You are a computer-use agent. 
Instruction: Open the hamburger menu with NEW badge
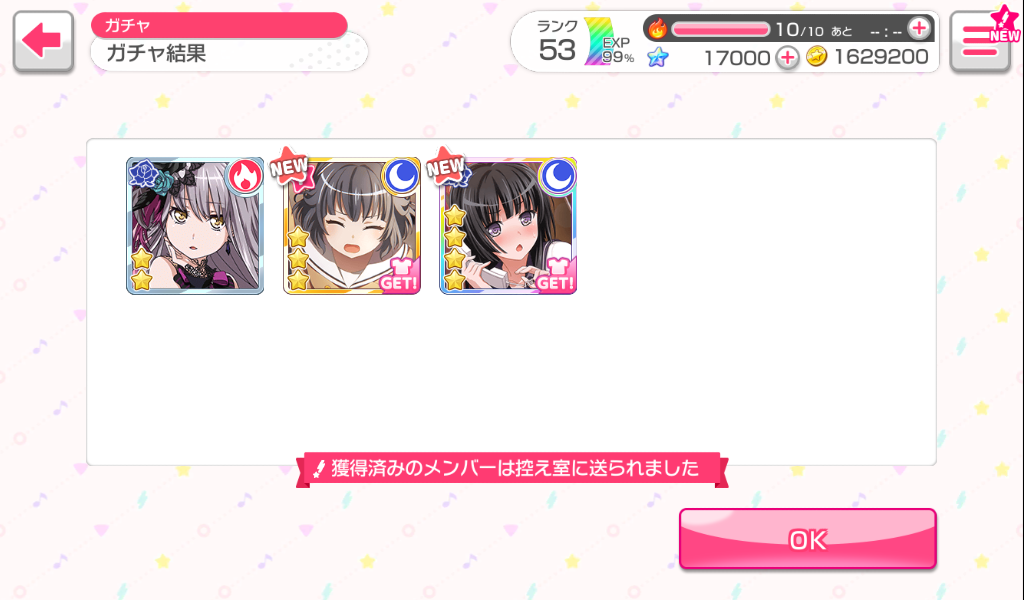980,41
